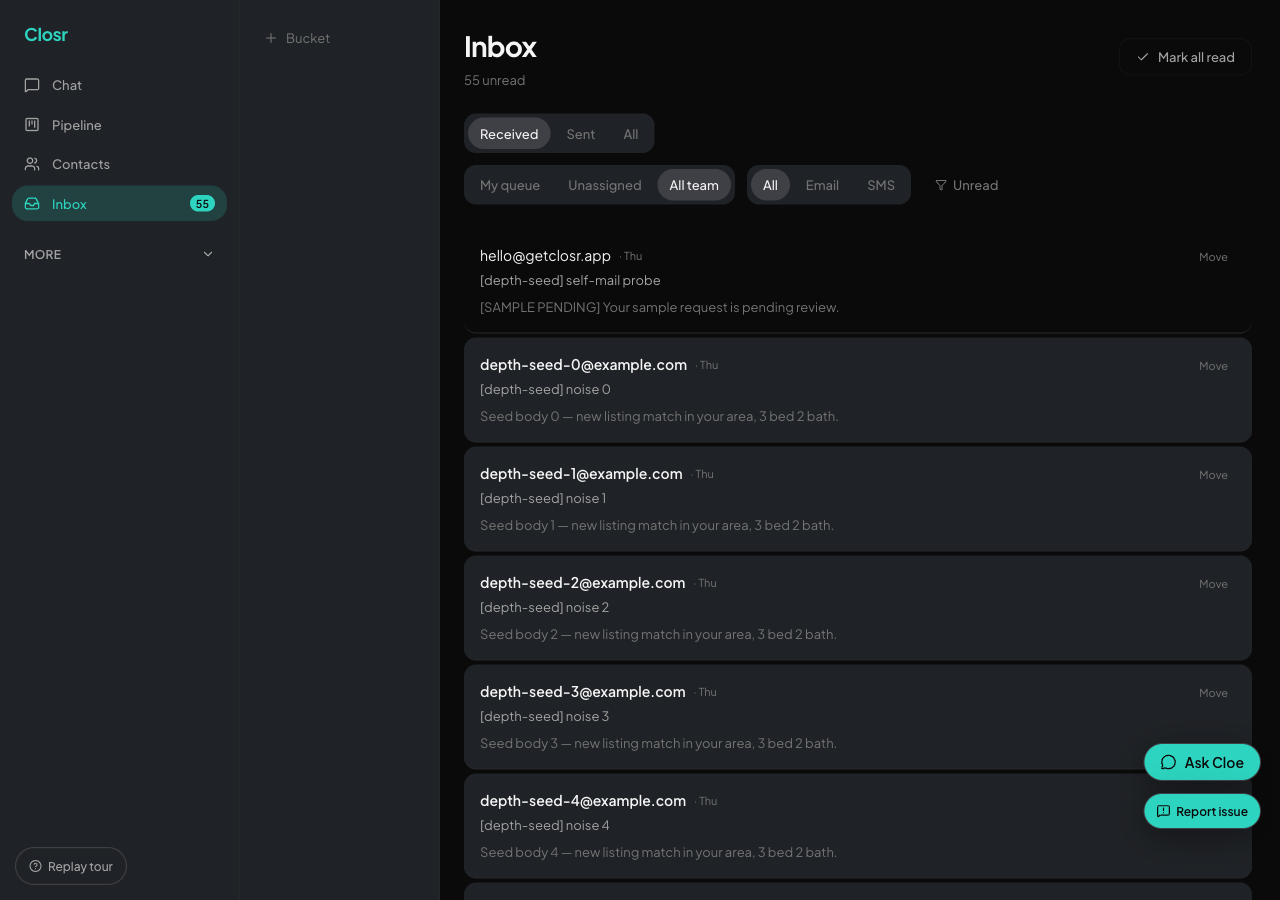Image resolution: width=1280 pixels, height=900 pixels.
Task: Select All channel filter before Email
Action: coord(770,185)
